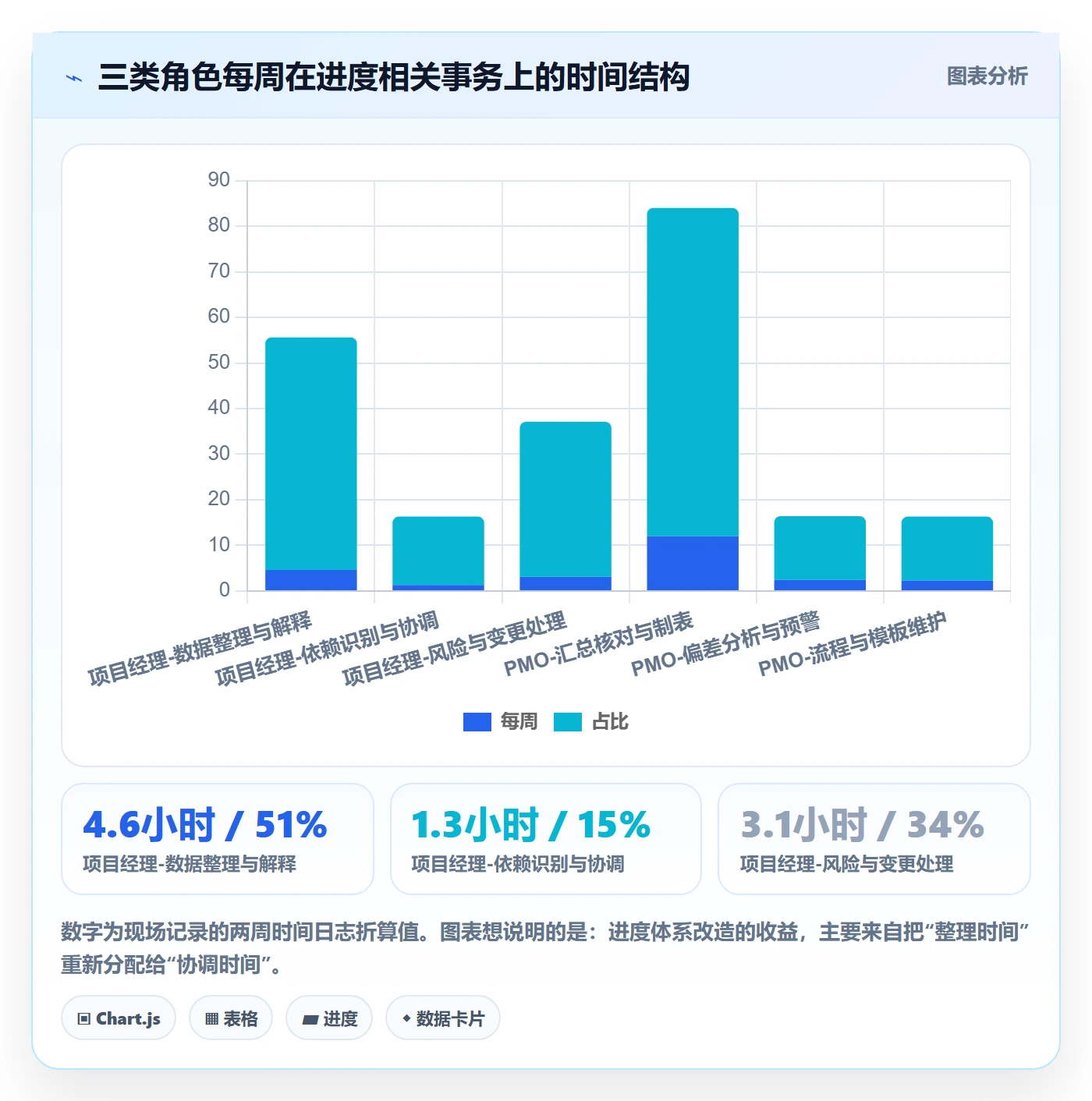
Task: Click the x-axis label PMO-汇总核对与制表
Action: coord(598,643)
